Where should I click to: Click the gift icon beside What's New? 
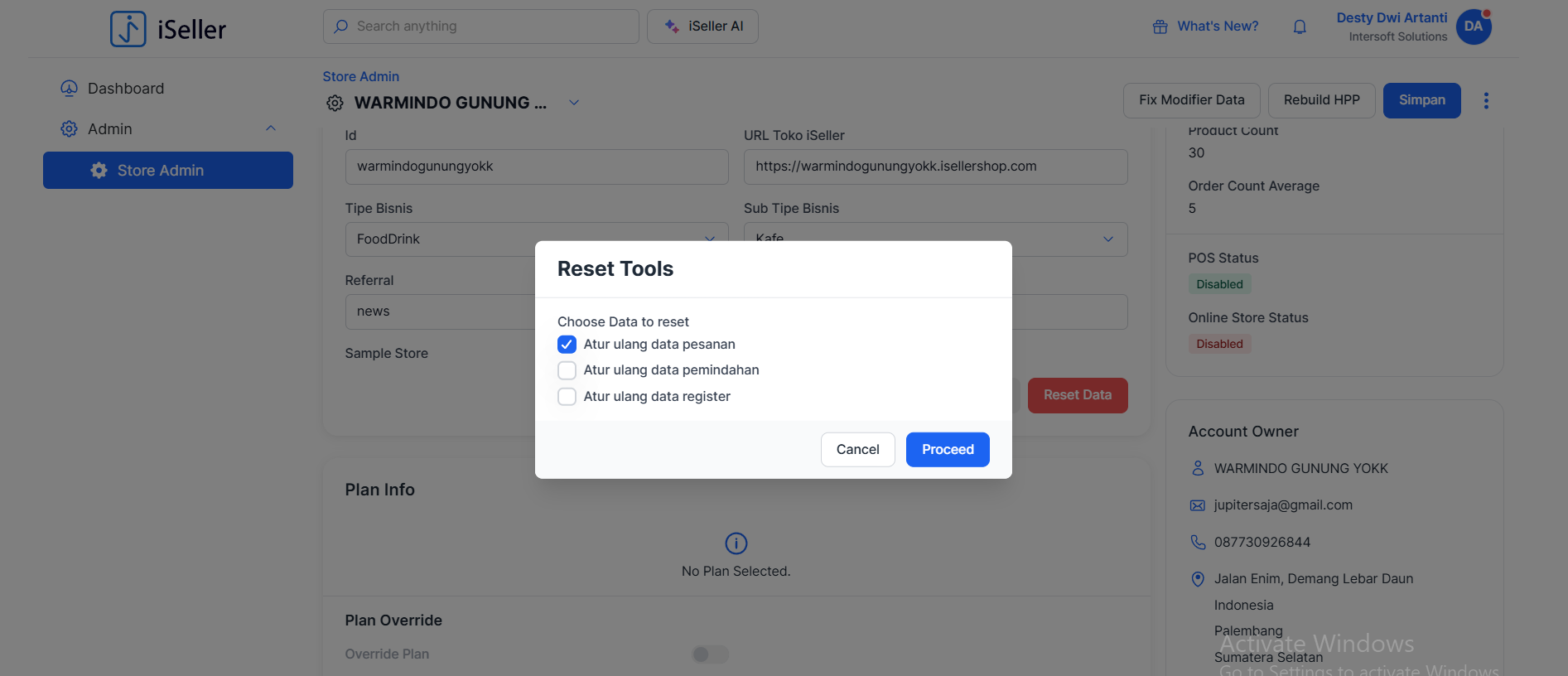[x=1160, y=27]
